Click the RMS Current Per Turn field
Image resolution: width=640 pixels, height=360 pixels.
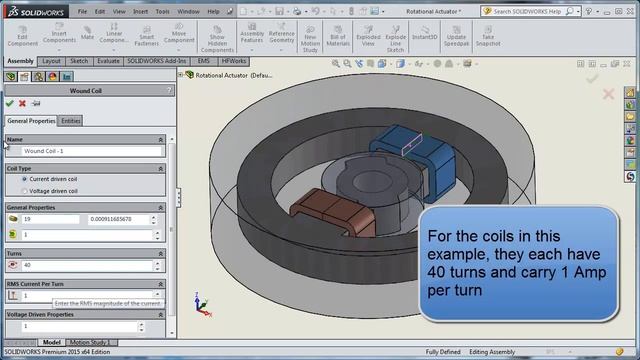pos(87,296)
